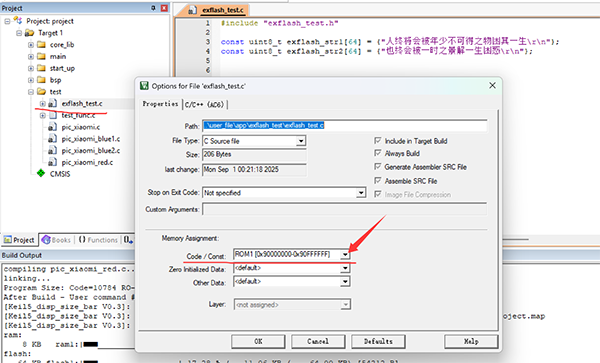
Task: Expand the Stop on Exit Code dropdown
Action: tap(361, 193)
